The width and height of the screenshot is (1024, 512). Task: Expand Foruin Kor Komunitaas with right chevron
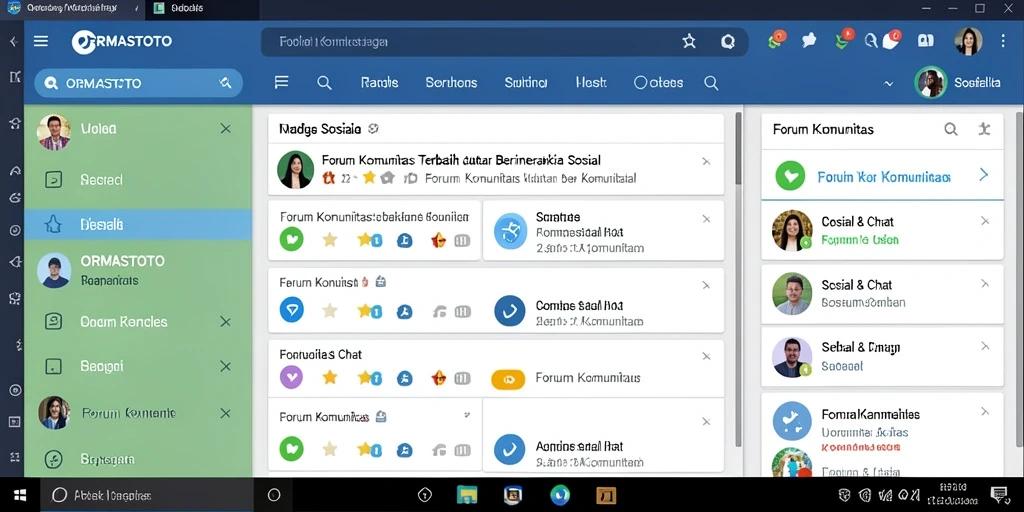(984, 174)
